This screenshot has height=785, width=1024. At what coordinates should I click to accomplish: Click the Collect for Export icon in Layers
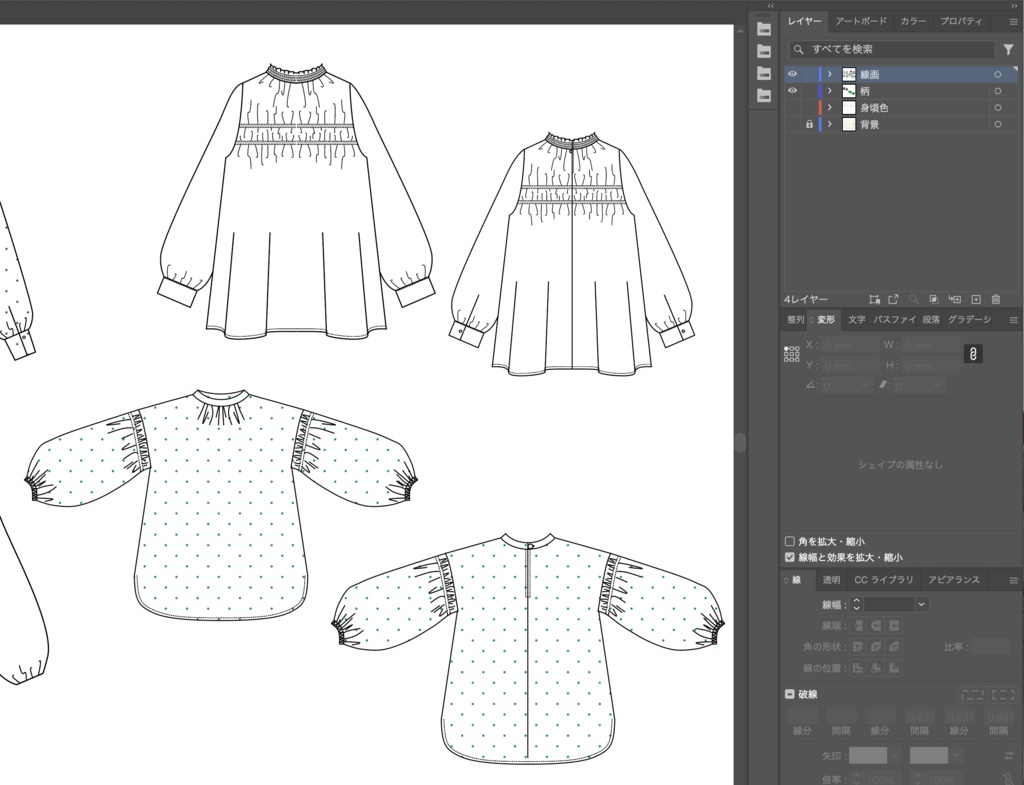tap(874, 299)
